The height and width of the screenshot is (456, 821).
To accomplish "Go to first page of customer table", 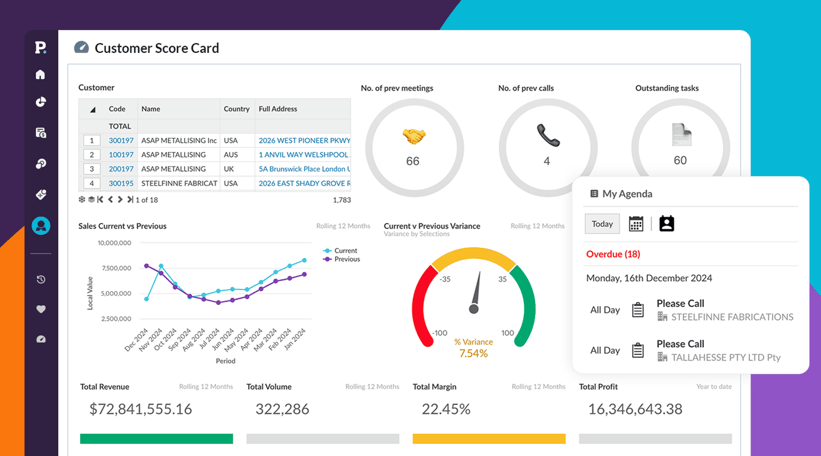I will [x=100, y=199].
